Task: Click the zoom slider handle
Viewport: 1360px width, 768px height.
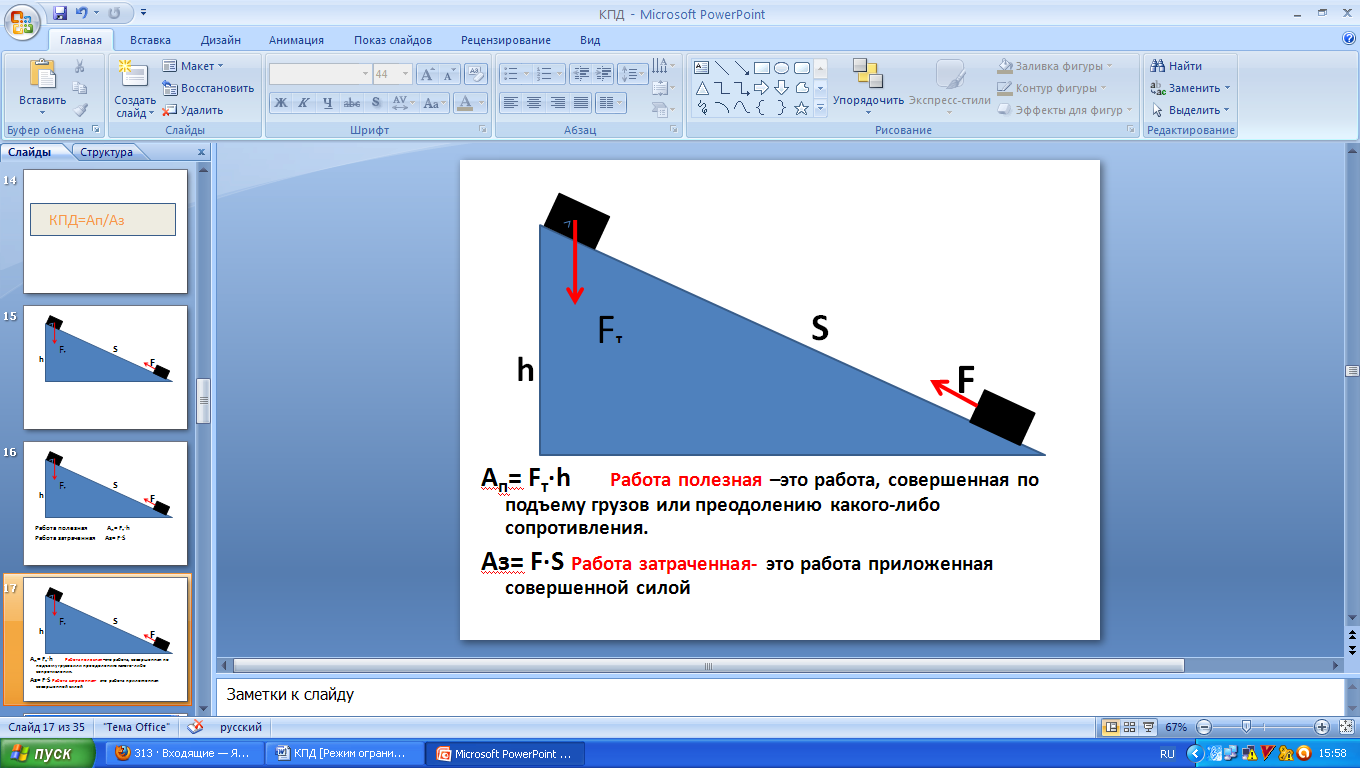Action: pos(1245,727)
